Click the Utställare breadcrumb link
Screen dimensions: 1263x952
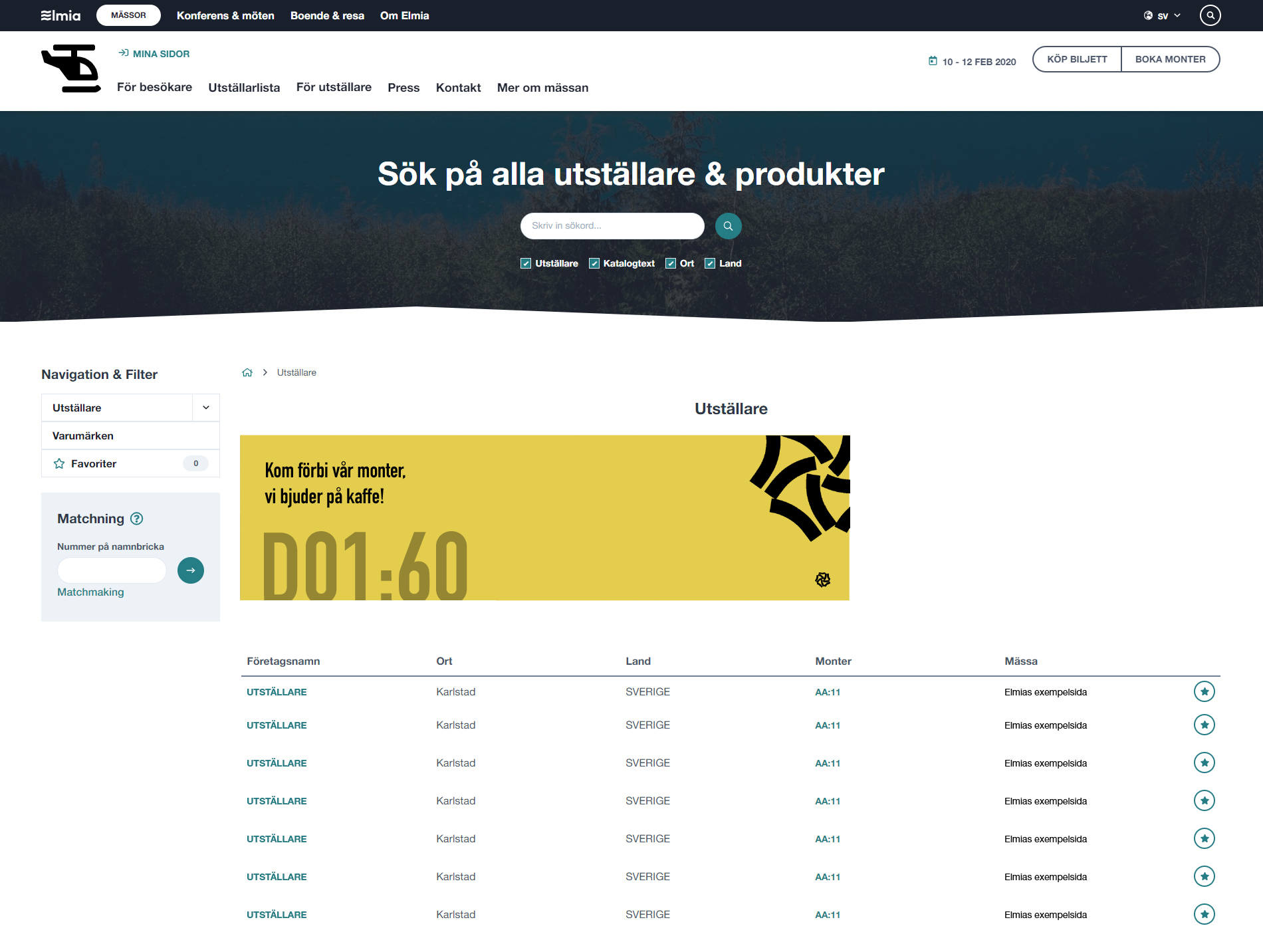pos(296,372)
